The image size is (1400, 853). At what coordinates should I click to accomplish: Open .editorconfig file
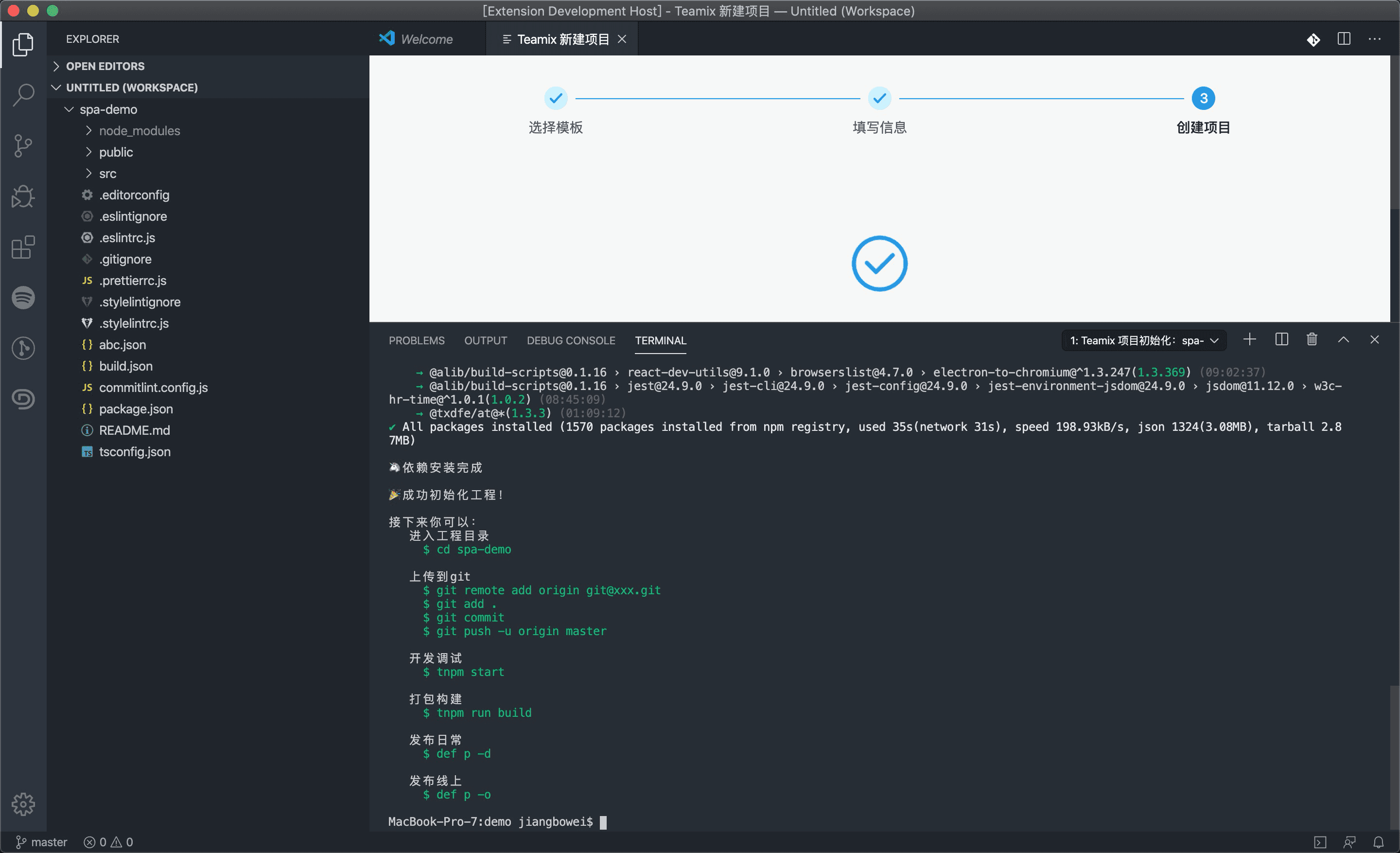pos(208,195)
